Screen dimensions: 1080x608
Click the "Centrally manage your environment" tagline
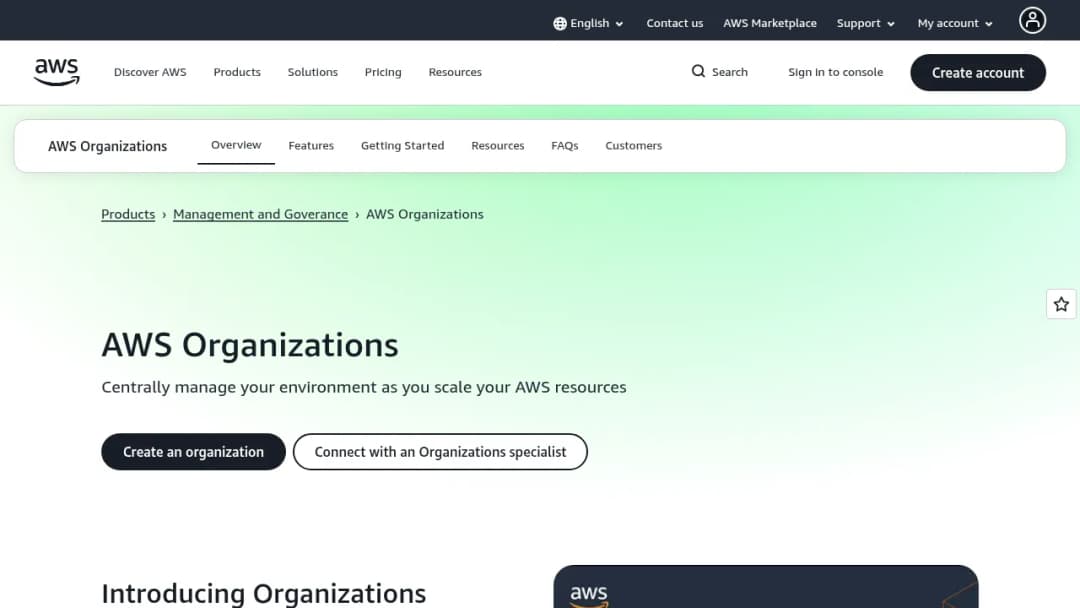tap(364, 387)
